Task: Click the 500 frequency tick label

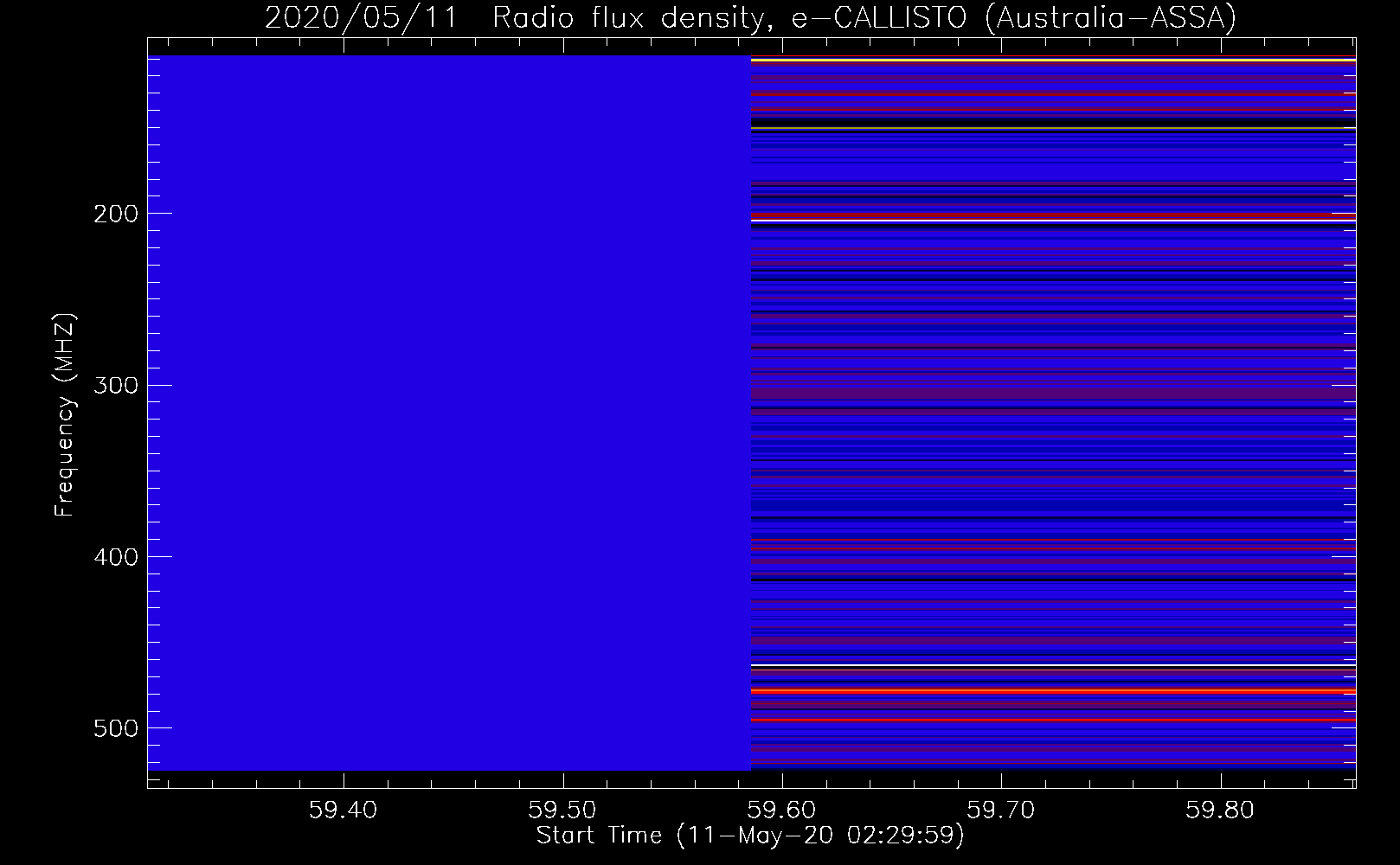Action: point(115,728)
